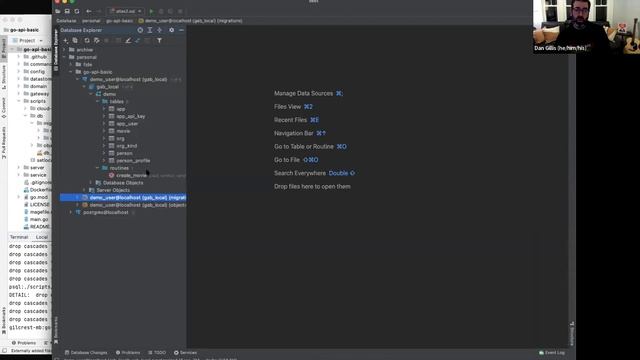640x360 pixels.
Task: Click the Expand All icon in Database Explorer header
Action: coord(150,30)
